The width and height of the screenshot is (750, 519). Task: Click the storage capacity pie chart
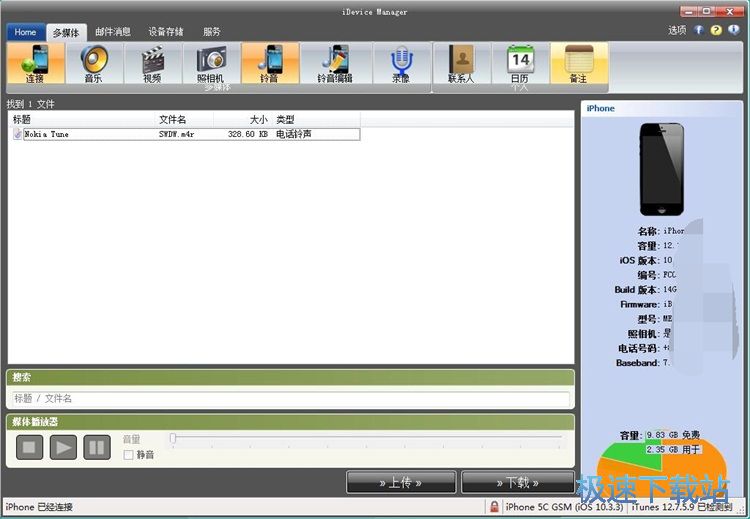point(662,468)
